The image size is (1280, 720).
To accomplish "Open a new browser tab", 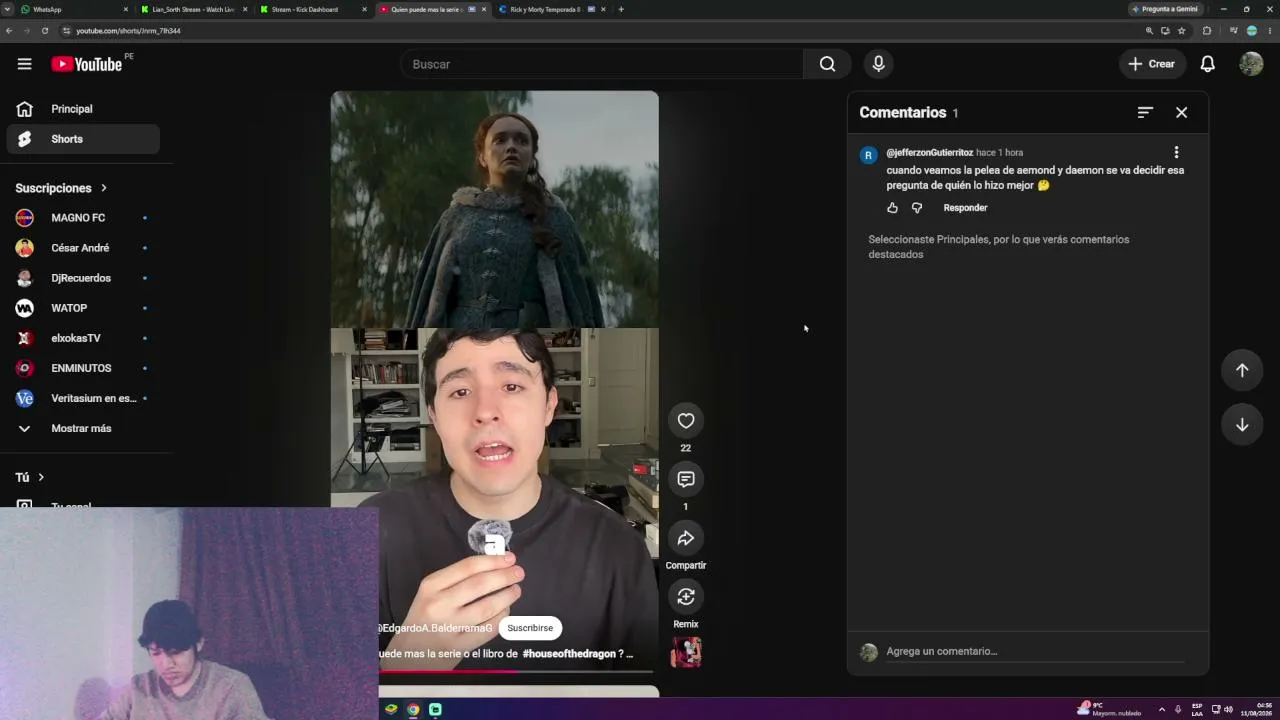I will coord(621,9).
